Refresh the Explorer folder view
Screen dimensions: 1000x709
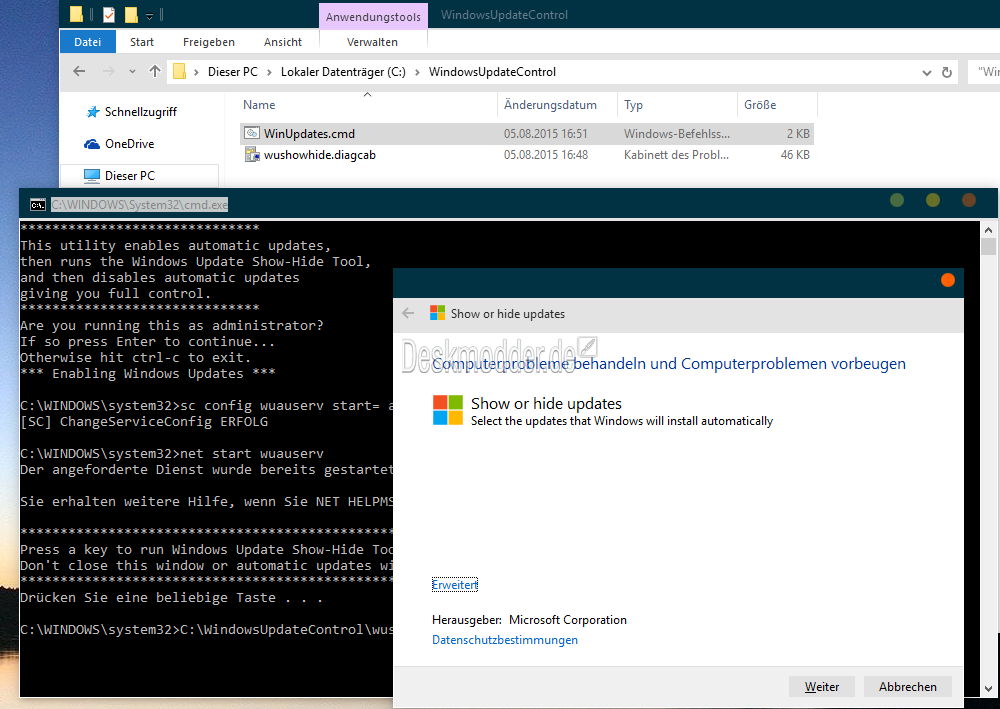(x=947, y=72)
